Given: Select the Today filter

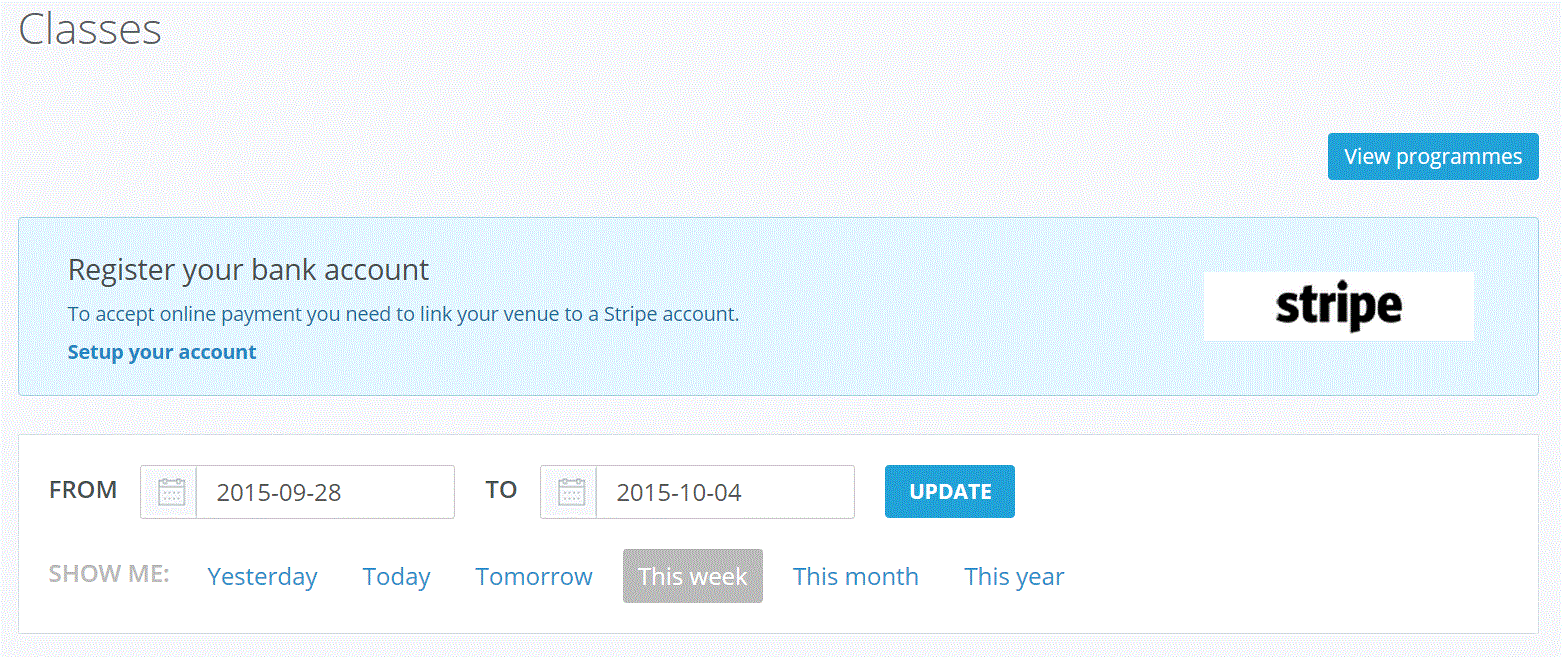Looking at the screenshot, I should (x=396, y=577).
